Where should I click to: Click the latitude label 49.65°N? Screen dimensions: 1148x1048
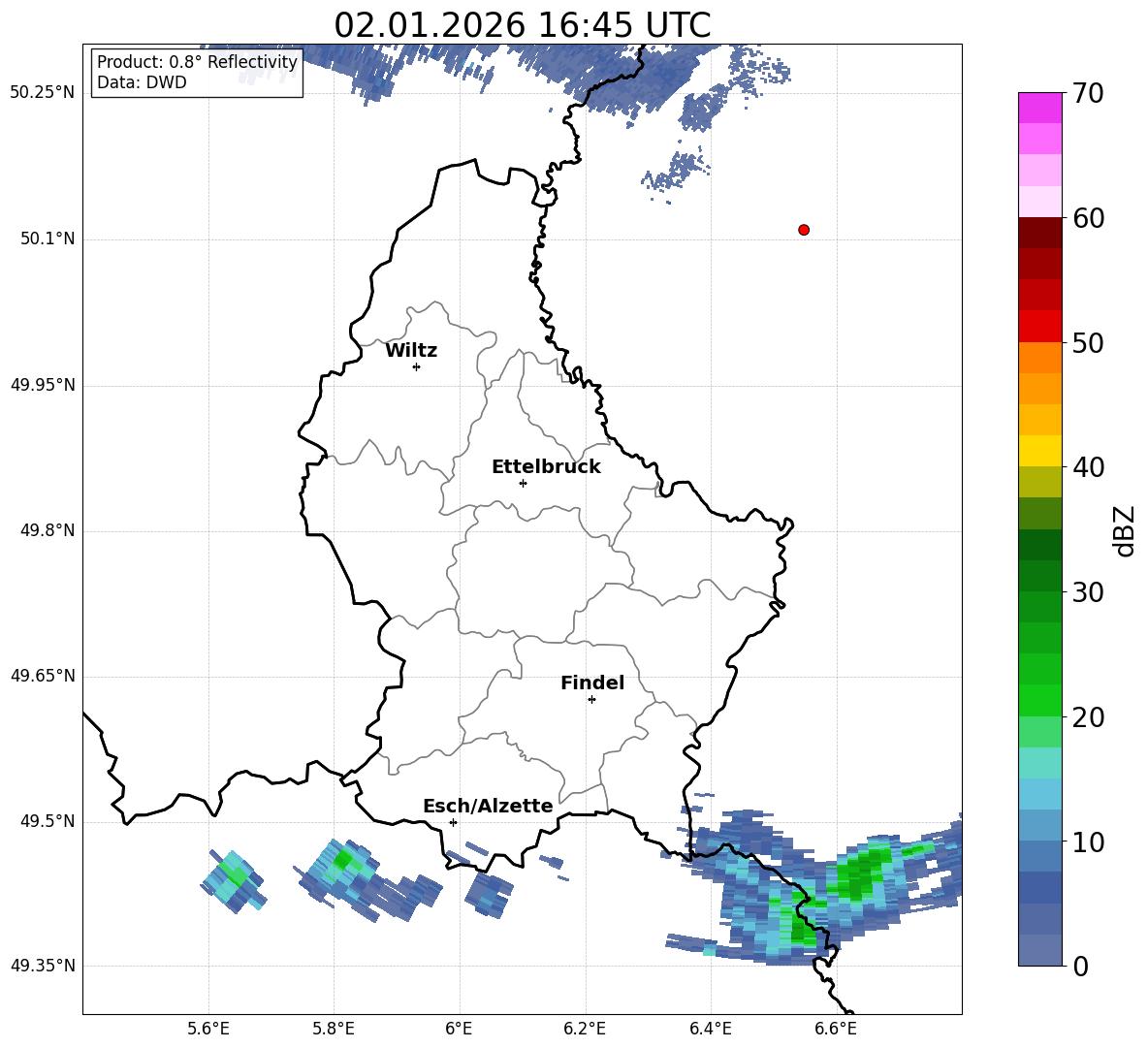[43, 676]
